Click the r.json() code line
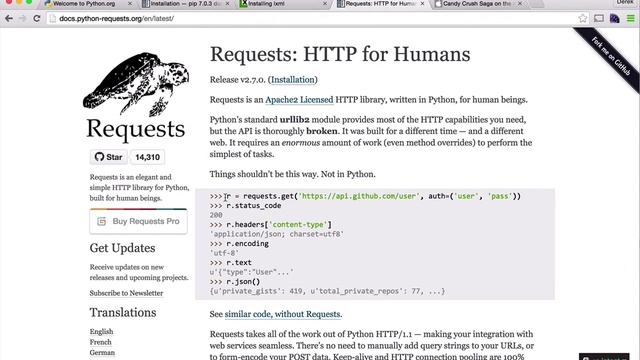Image resolution: width=640 pixels, height=360 pixels. coord(235,282)
